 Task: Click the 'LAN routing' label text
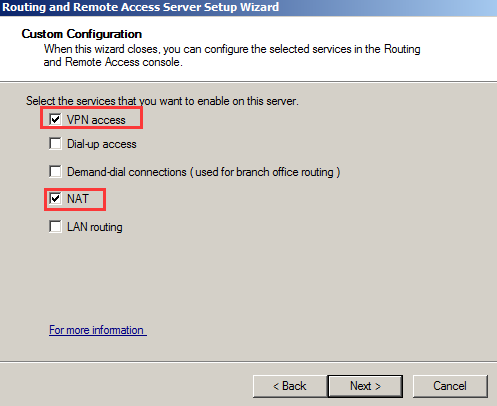click(95, 227)
